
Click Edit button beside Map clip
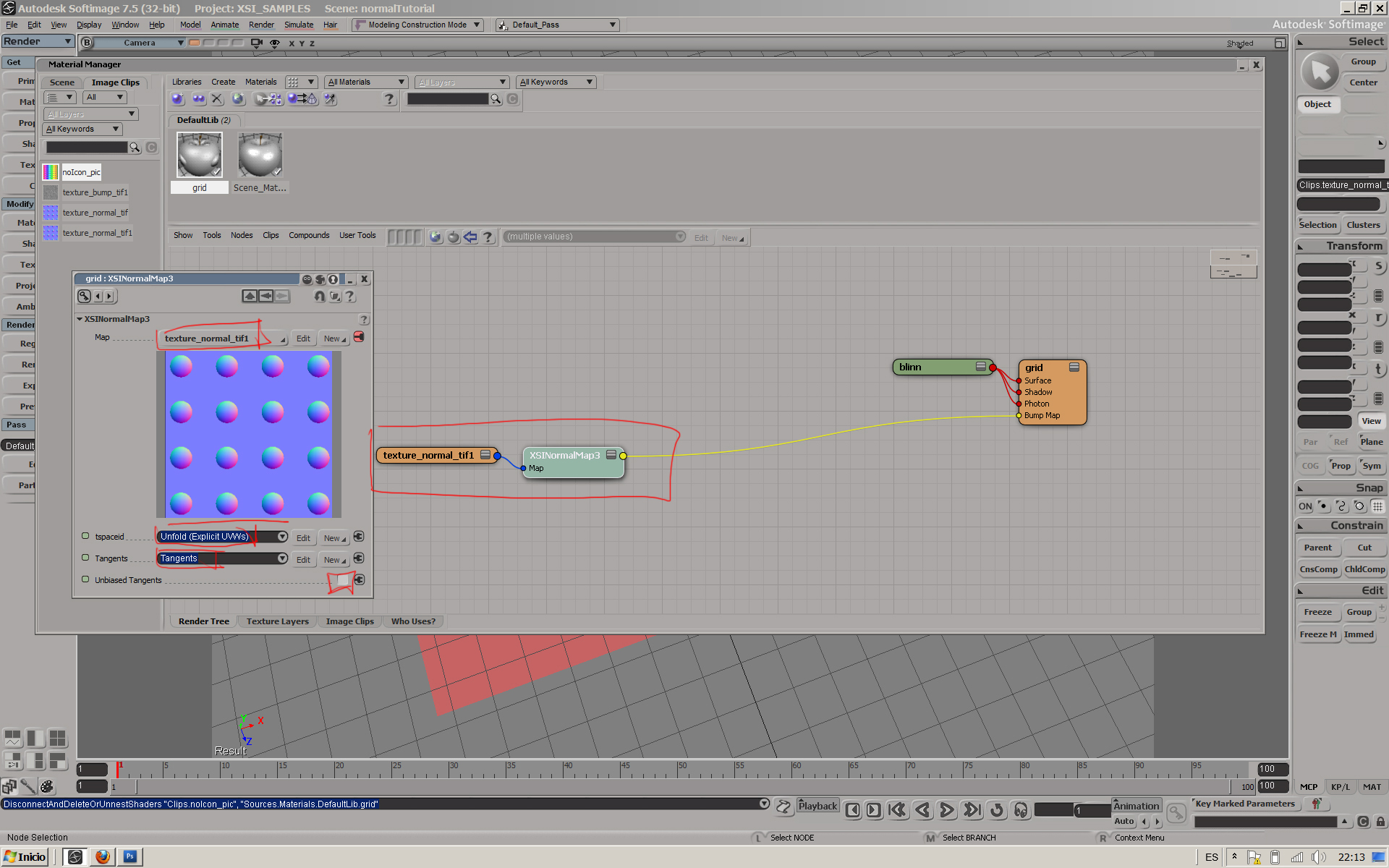(303, 339)
